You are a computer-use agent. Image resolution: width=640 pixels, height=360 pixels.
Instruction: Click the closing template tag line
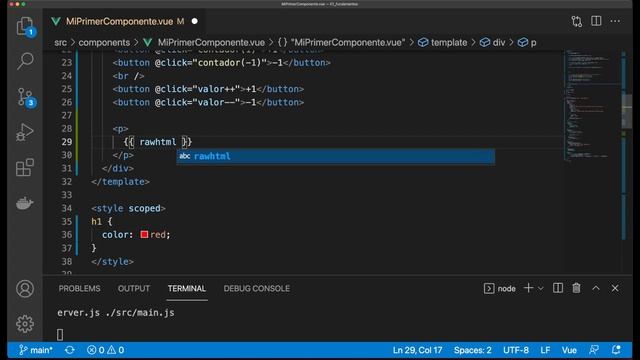pos(120,182)
